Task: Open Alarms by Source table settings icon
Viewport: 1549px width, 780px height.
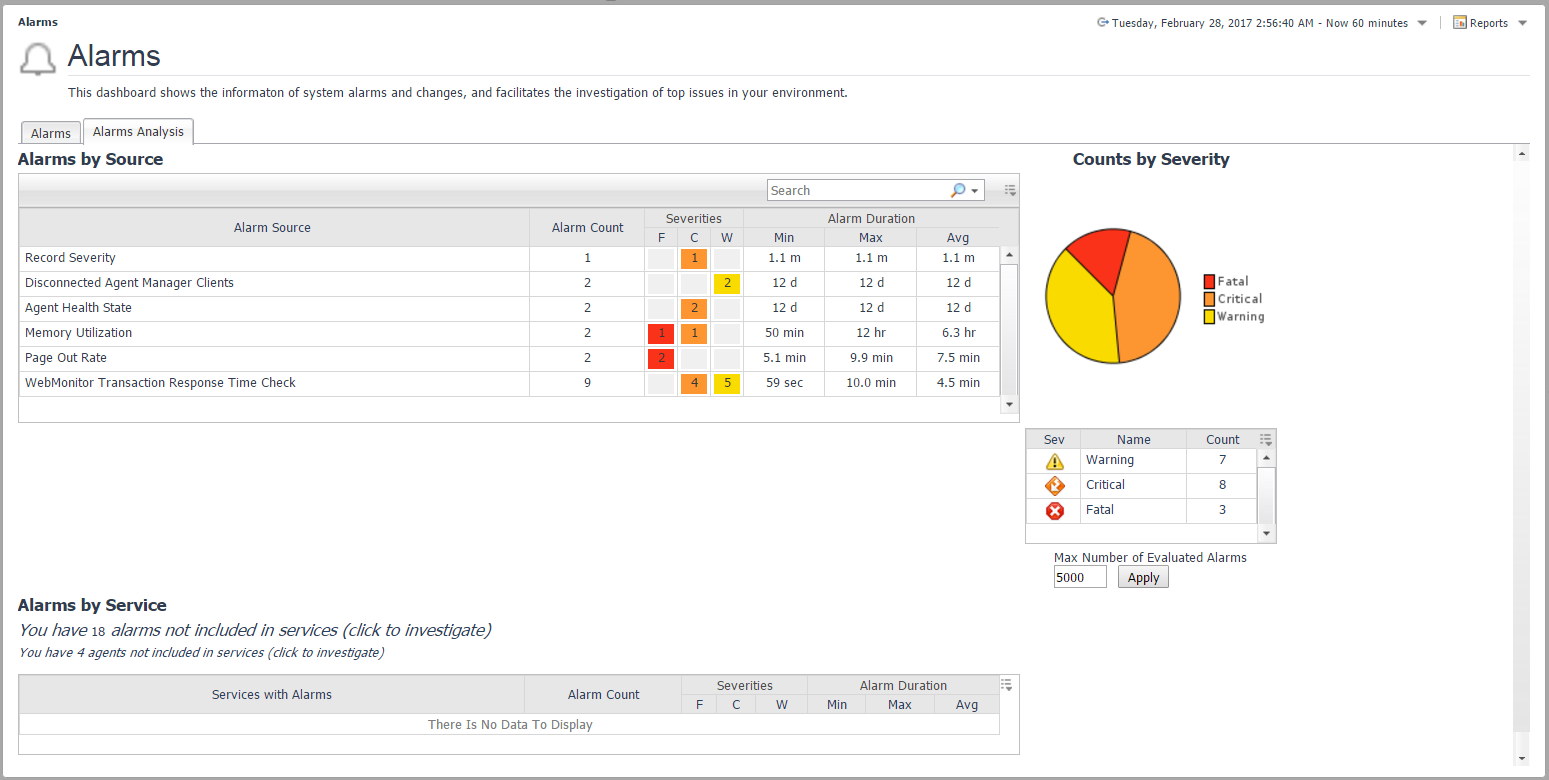Action: pos(1010,190)
